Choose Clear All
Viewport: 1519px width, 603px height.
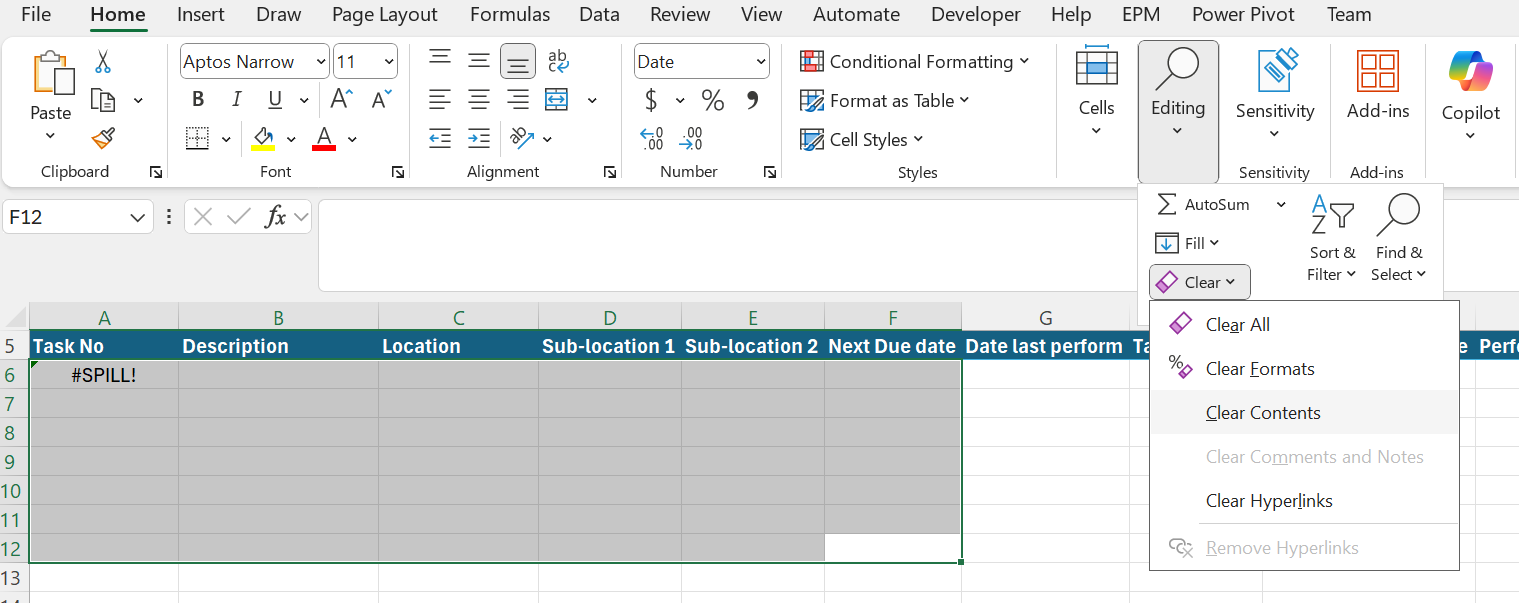click(x=1304, y=325)
